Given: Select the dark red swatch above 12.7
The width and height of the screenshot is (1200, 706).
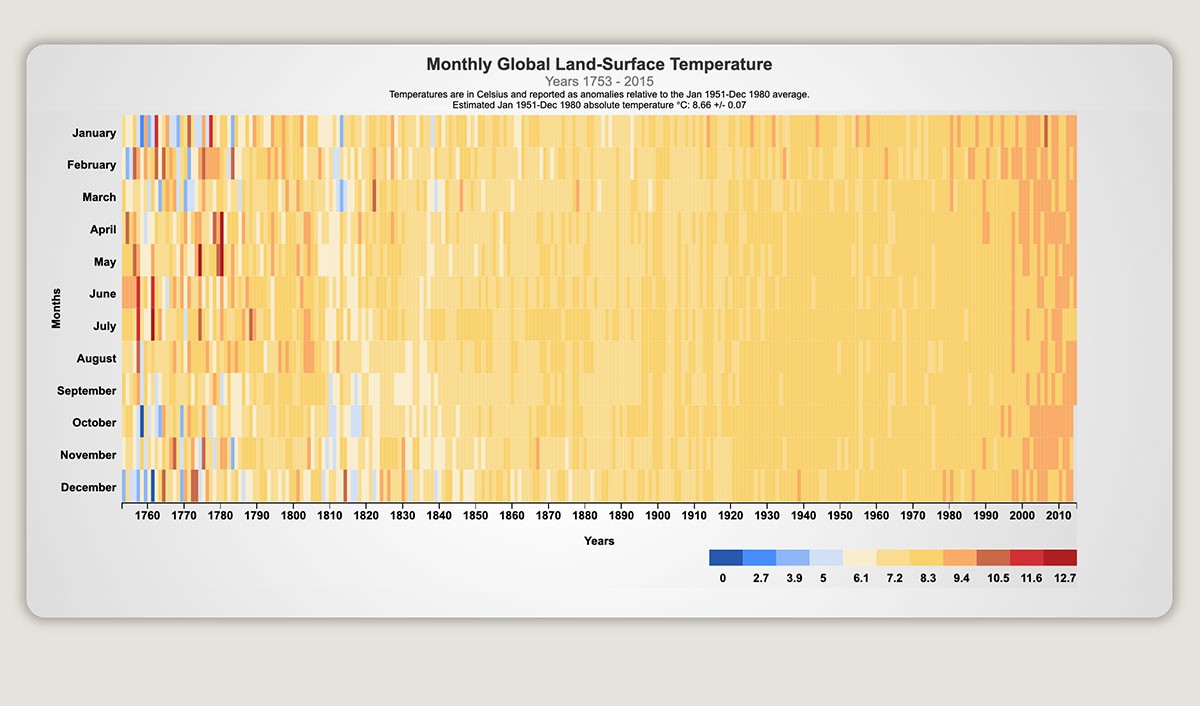Looking at the screenshot, I should pos(1061,558).
